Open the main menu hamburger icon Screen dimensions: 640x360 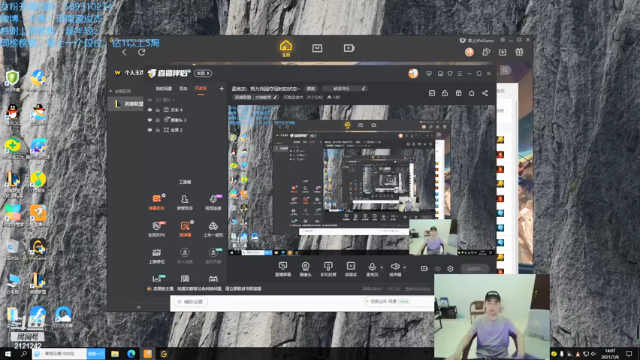tap(460, 73)
